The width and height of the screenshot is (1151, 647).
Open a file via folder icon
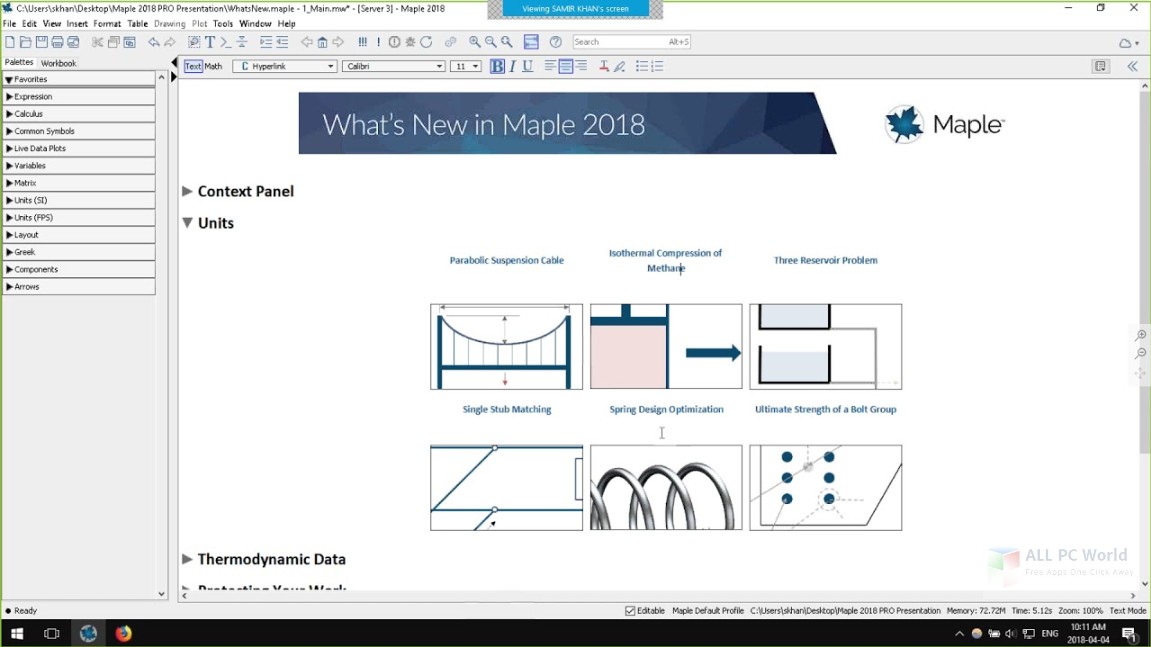[x=26, y=42]
